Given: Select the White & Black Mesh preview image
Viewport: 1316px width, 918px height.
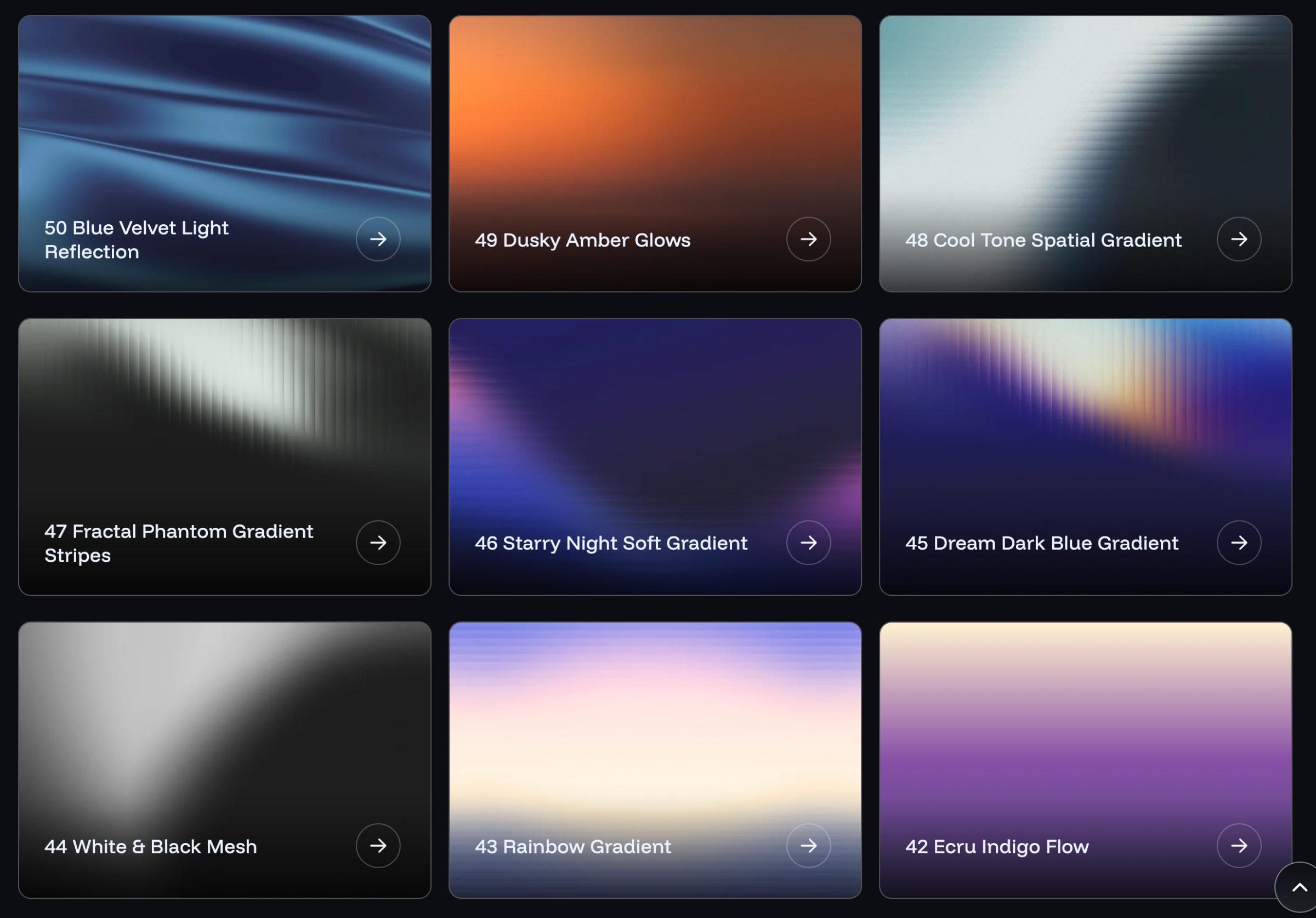Looking at the screenshot, I should [224, 716].
